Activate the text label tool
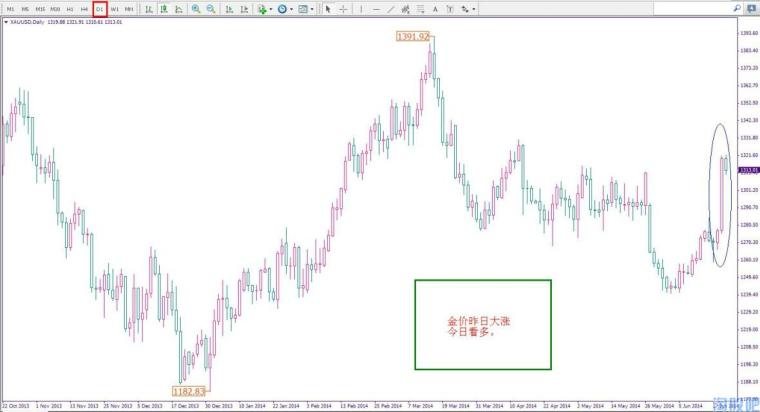760x412 pixels. point(450,9)
